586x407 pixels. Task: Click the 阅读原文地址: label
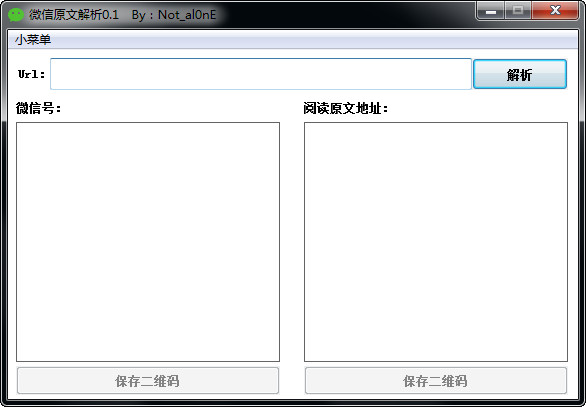[346, 108]
